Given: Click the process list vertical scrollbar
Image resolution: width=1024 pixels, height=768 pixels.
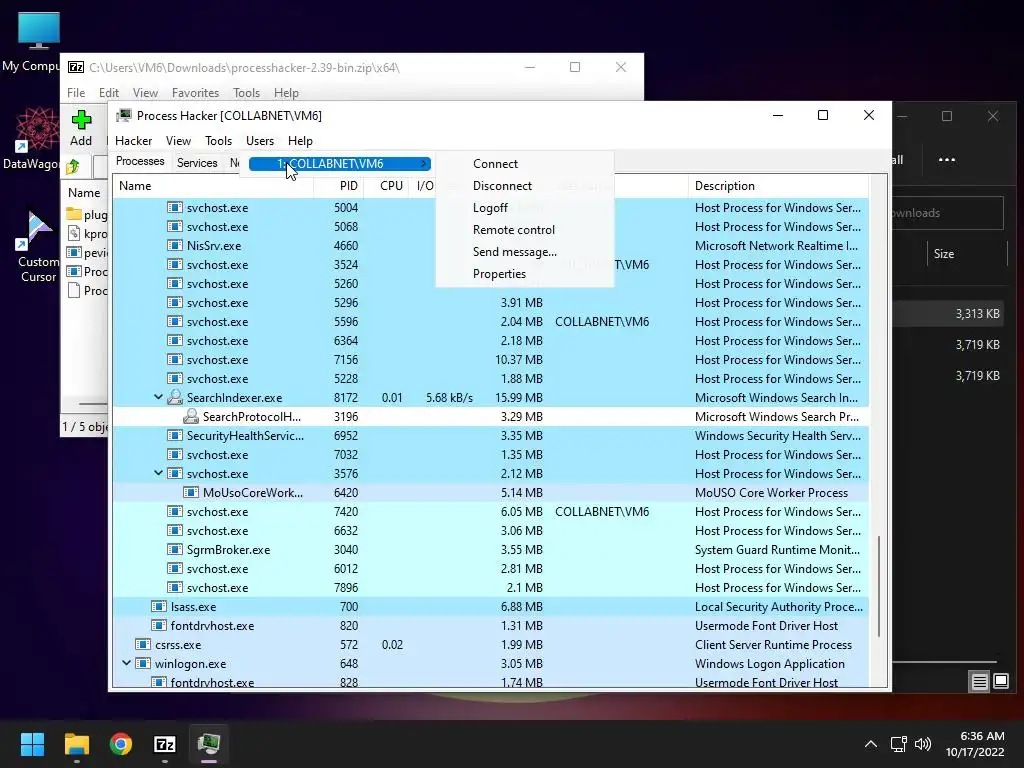Looking at the screenshot, I should tap(879, 586).
